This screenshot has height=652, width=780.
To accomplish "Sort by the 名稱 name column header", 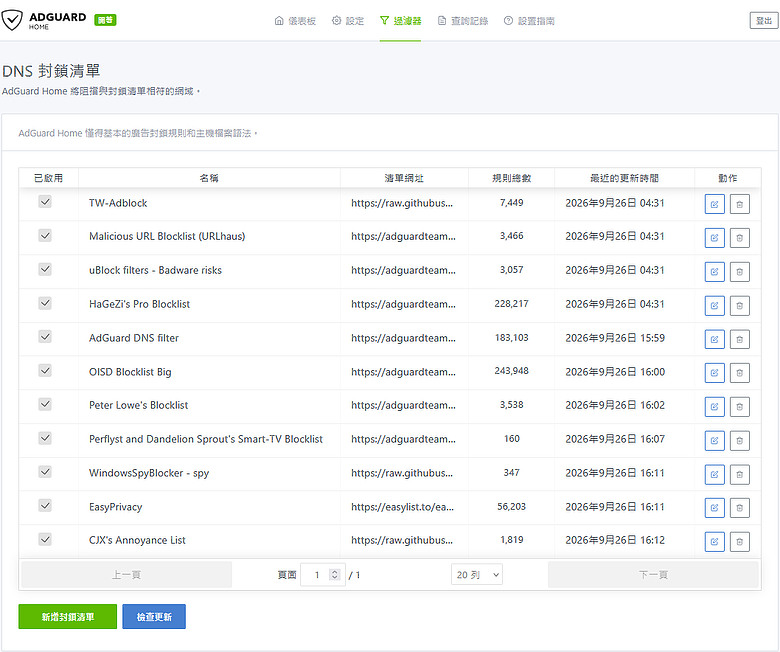I will tap(209, 178).
